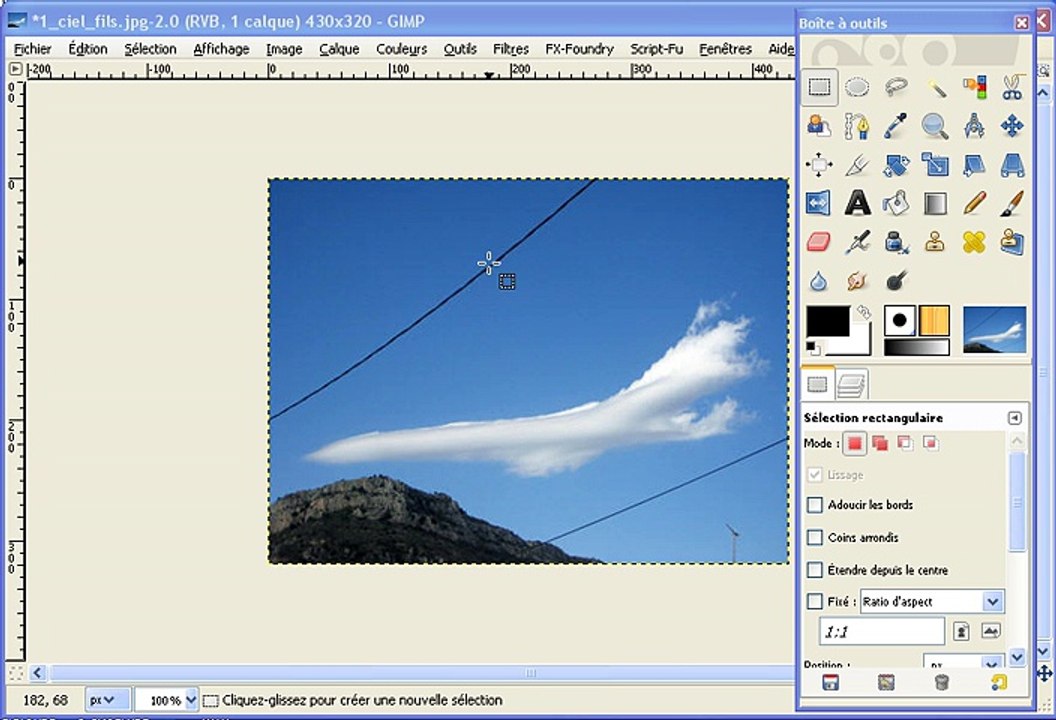Select the Free Select lasso tool
This screenshot has height=720, width=1056.
896,87
